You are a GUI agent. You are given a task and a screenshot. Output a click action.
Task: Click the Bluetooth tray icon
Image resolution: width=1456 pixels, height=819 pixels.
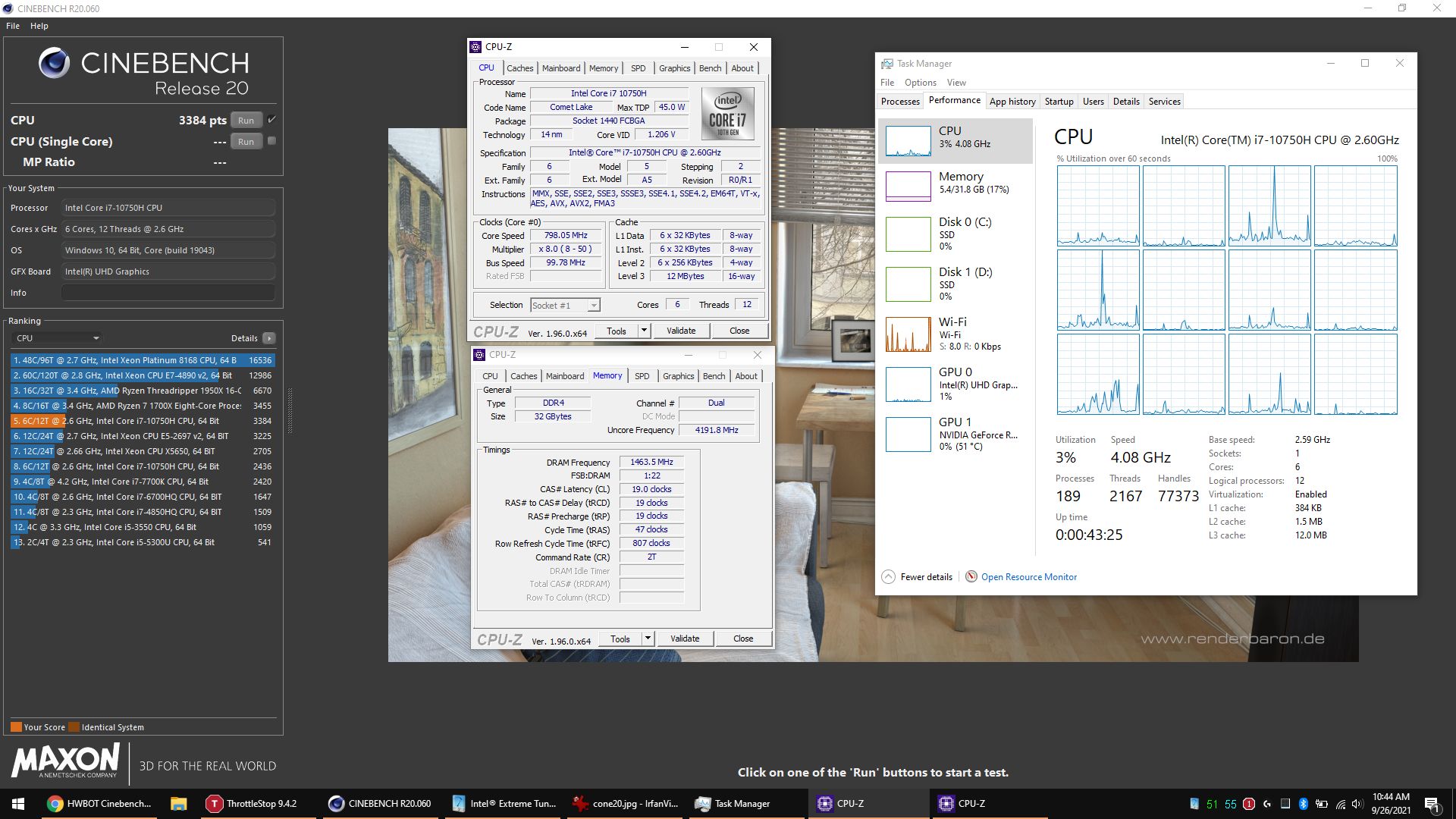click(1304, 804)
